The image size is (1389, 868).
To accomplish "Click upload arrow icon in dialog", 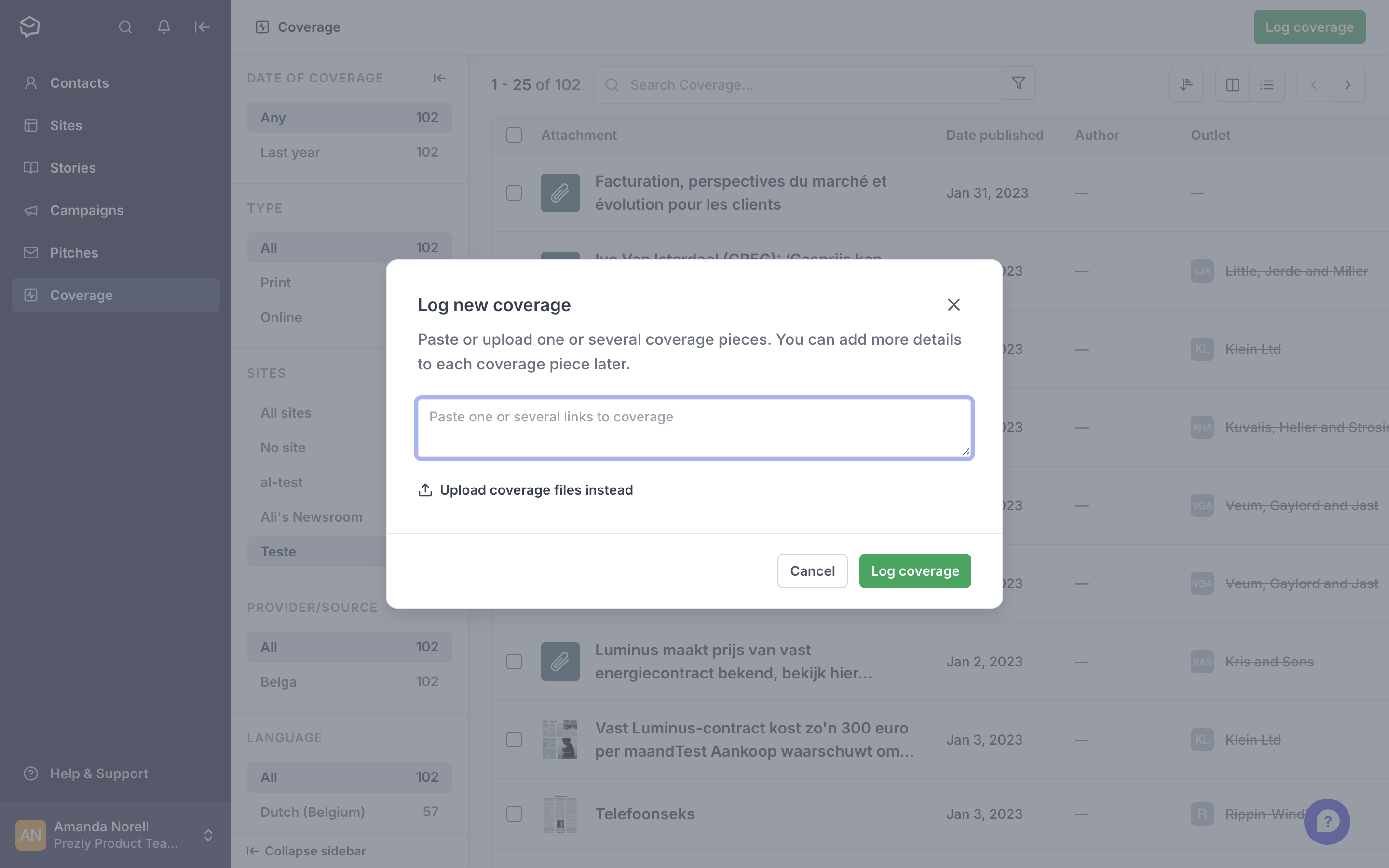I will 425,489.
